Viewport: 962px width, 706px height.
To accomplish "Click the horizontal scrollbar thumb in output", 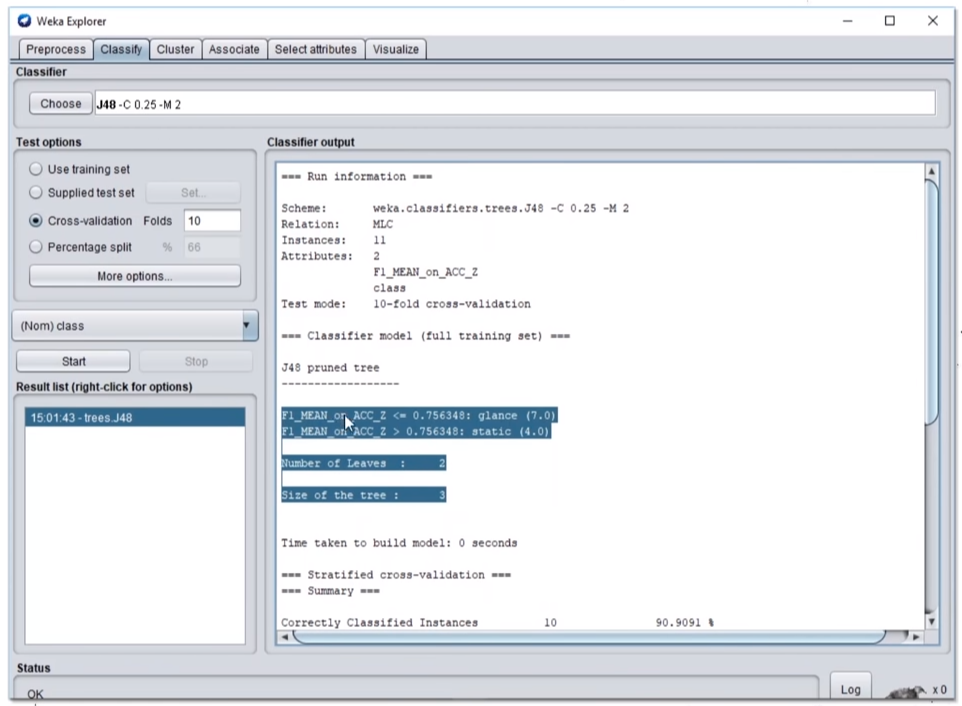I will 589,637.
